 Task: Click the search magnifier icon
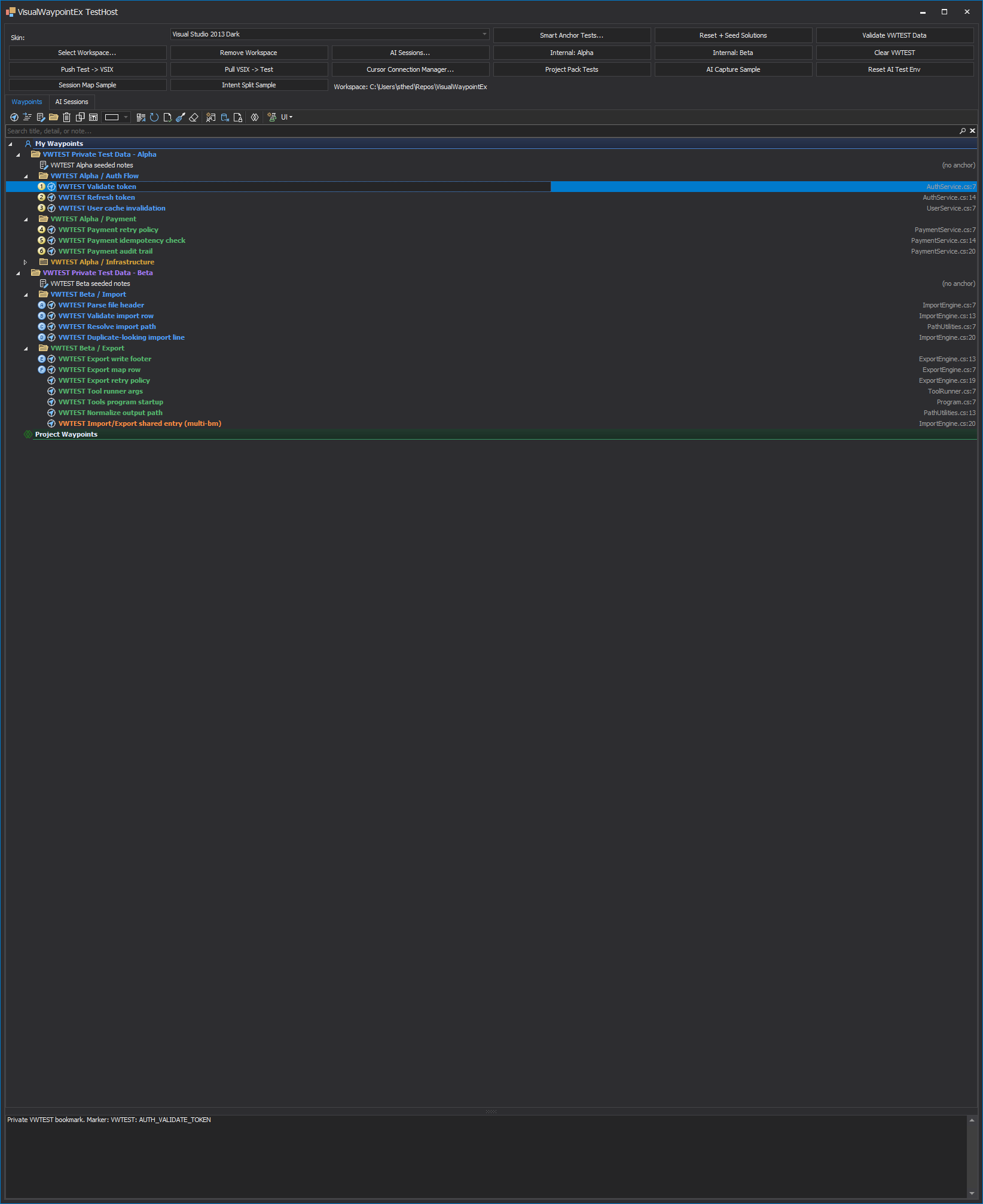click(x=963, y=131)
